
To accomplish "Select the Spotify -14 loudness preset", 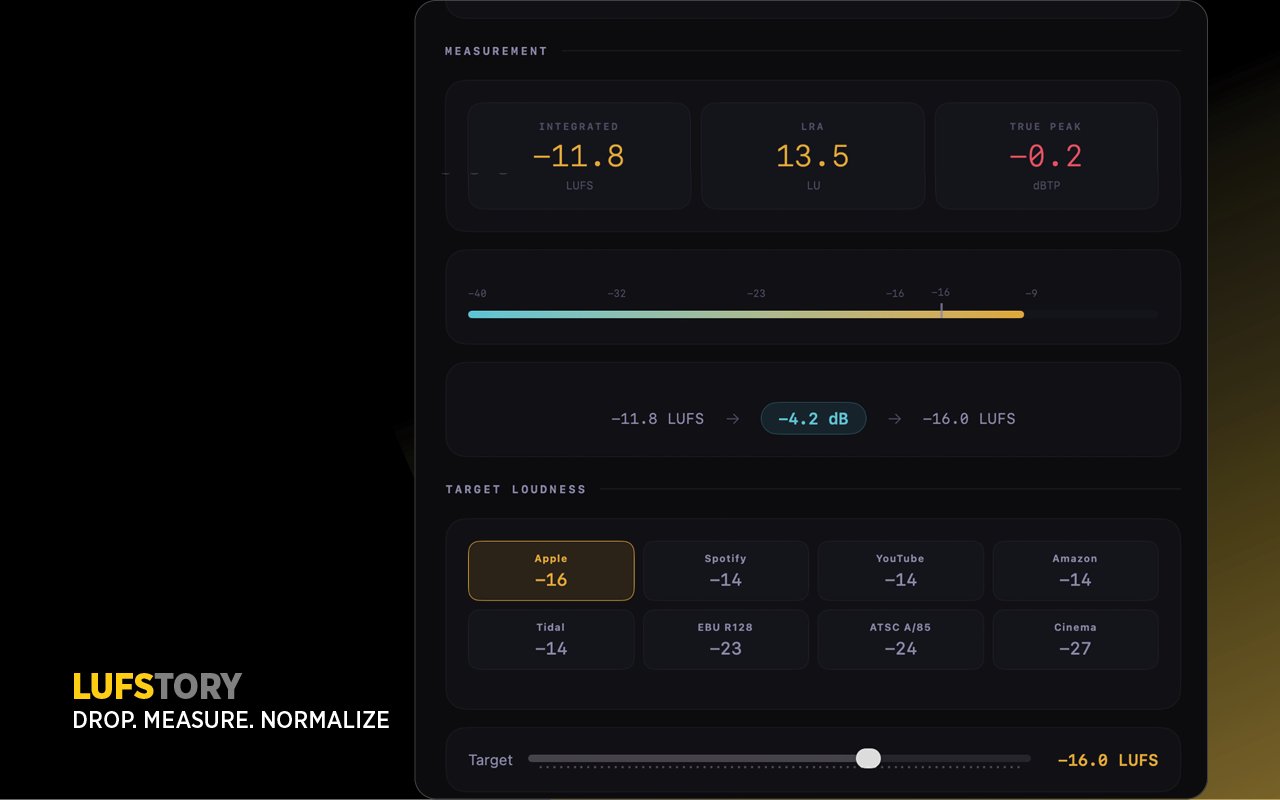I will tap(725, 570).
